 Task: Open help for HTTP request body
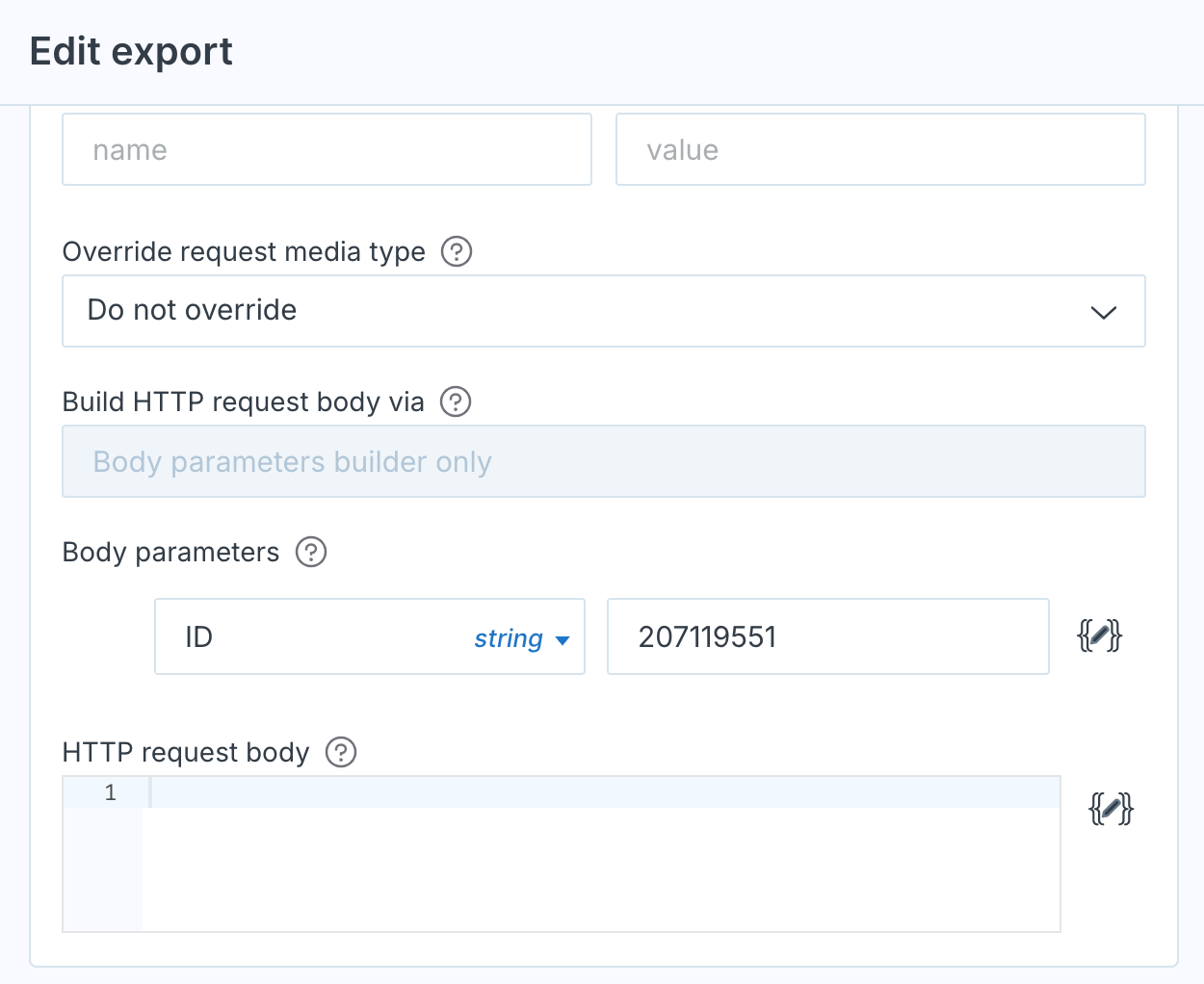tap(341, 752)
